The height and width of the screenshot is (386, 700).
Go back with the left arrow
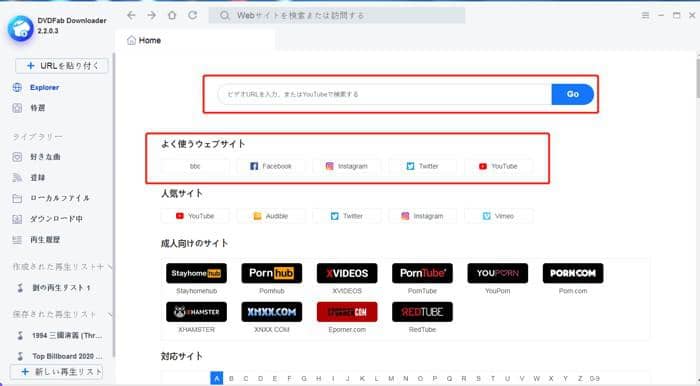[x=131, y=15]
